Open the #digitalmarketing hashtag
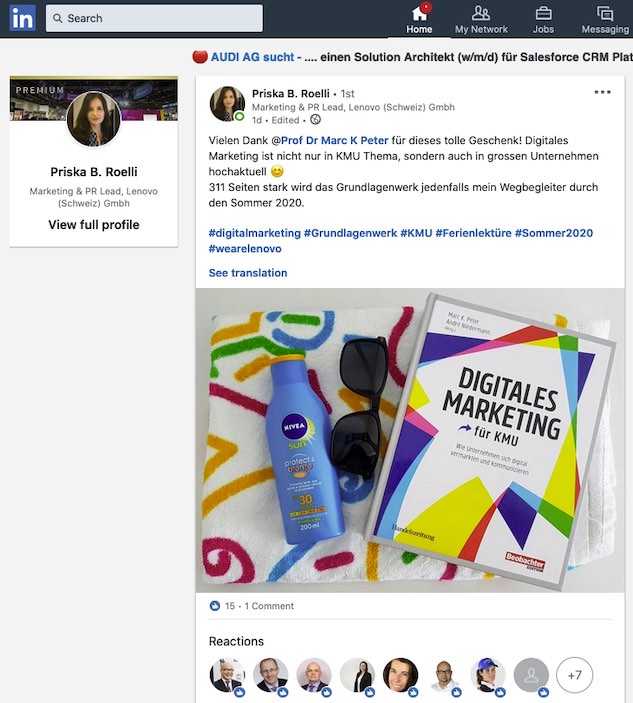Image resolution: width=633 pixels, height=703 pixels. click(254, 233)
